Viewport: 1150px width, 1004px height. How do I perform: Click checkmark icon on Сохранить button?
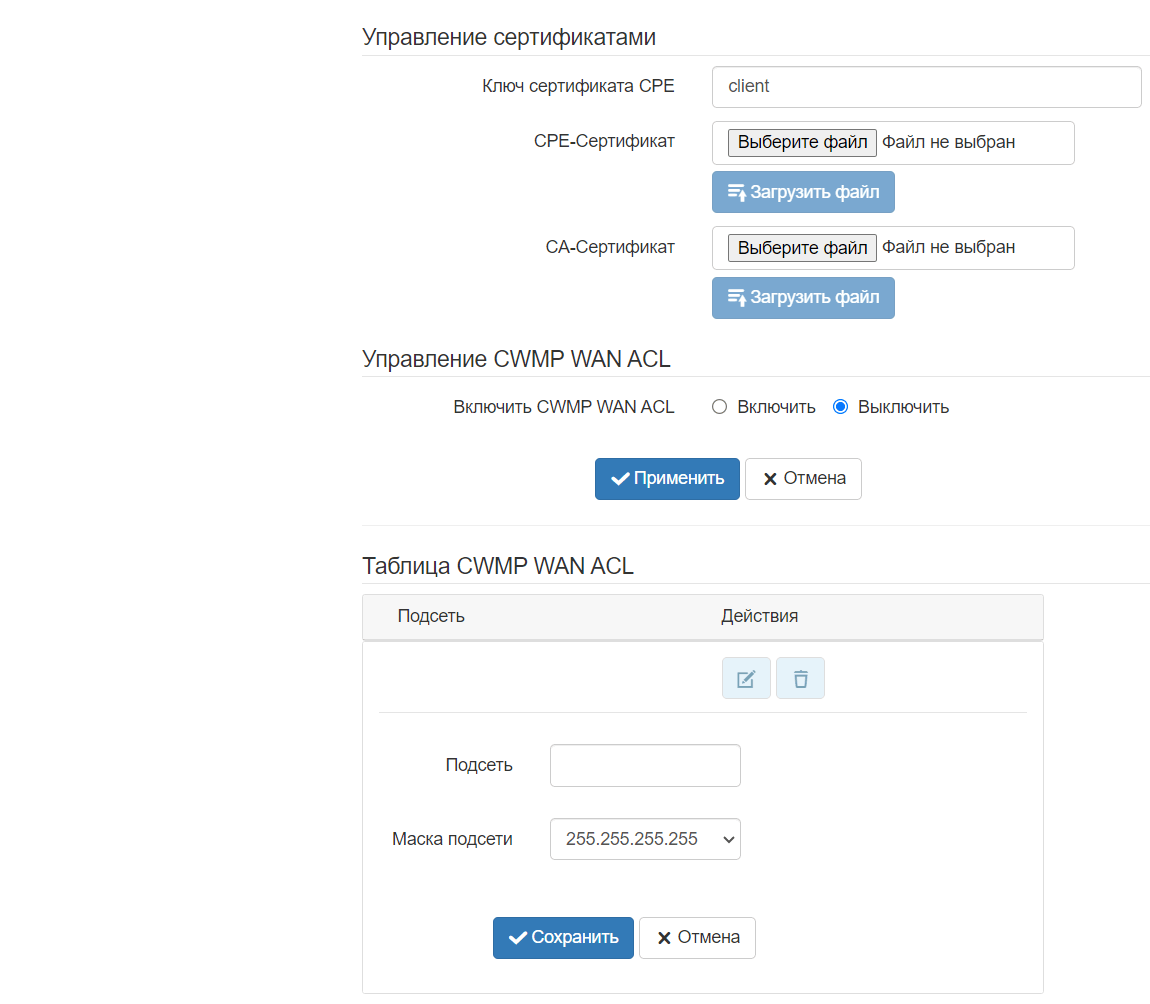coord(518,938)
